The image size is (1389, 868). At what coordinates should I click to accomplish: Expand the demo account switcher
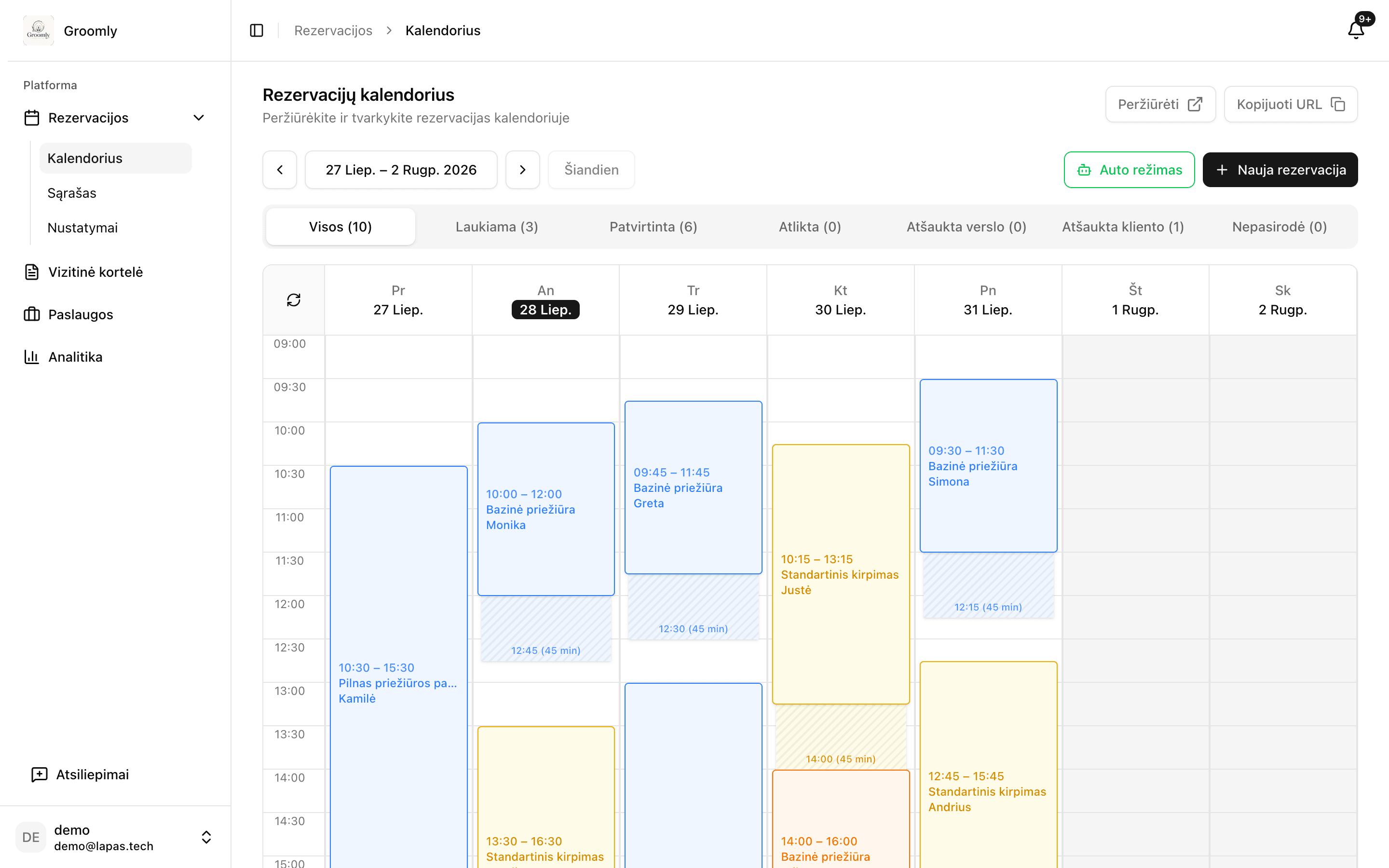tap(206, 838)
